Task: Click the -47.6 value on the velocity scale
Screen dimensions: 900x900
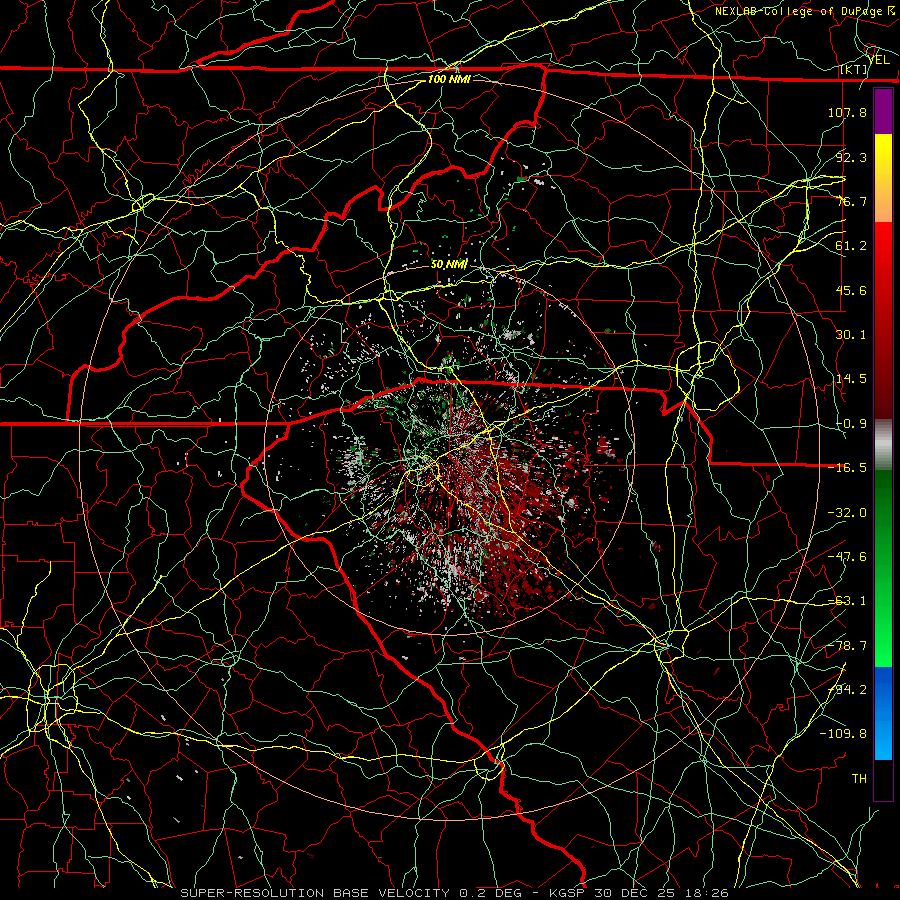Action: point(847,557)
